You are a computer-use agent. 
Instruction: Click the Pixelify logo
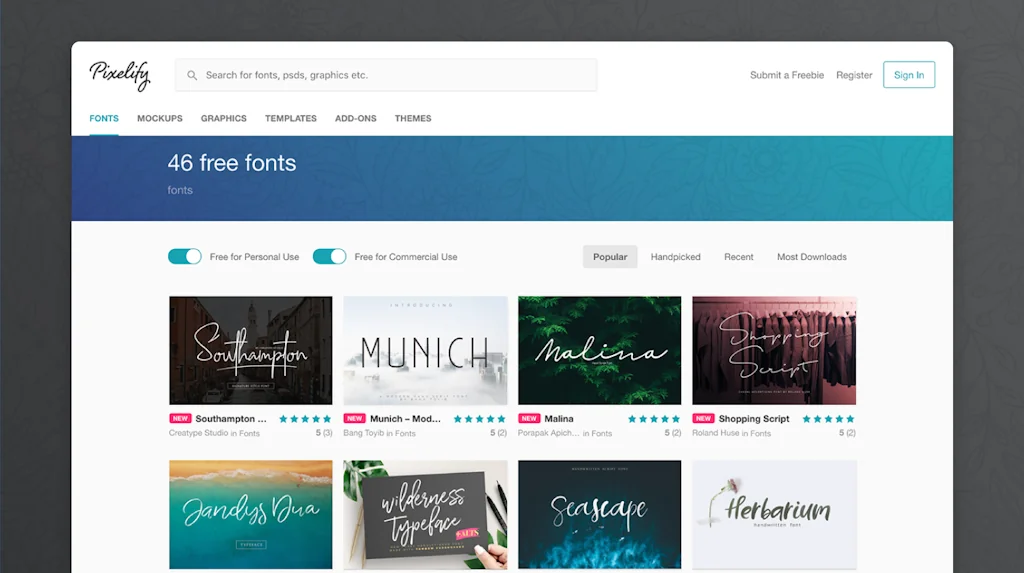point(120,76)
